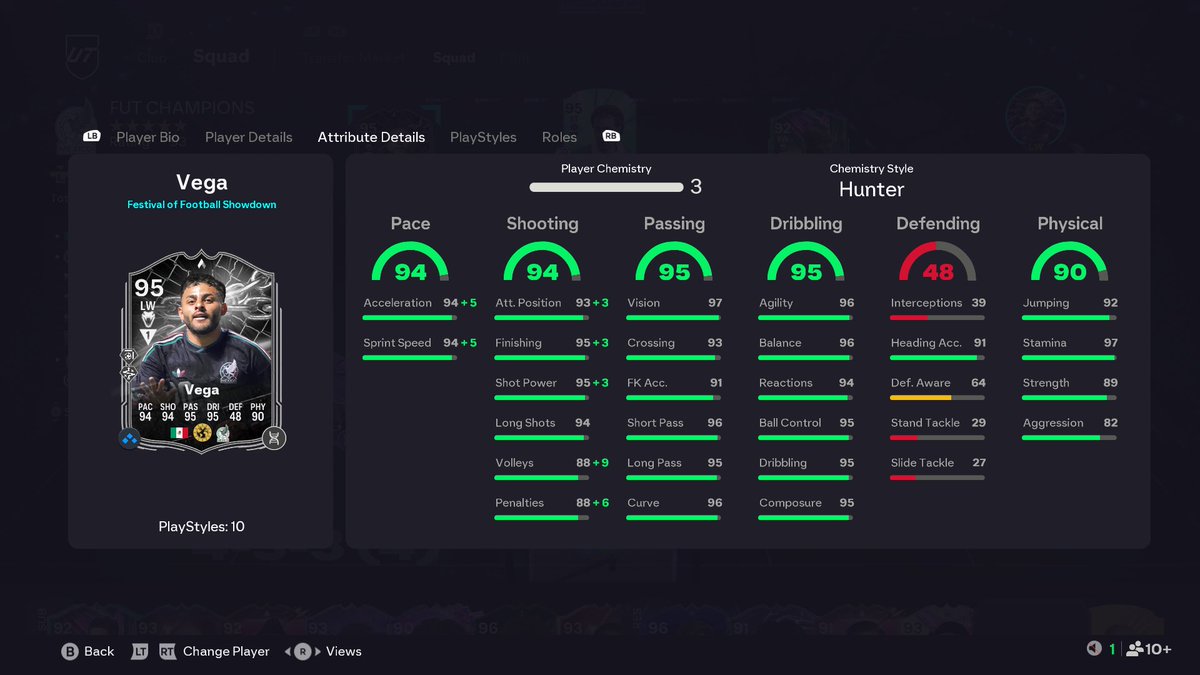Click the B button Back icon

point(70,651)
